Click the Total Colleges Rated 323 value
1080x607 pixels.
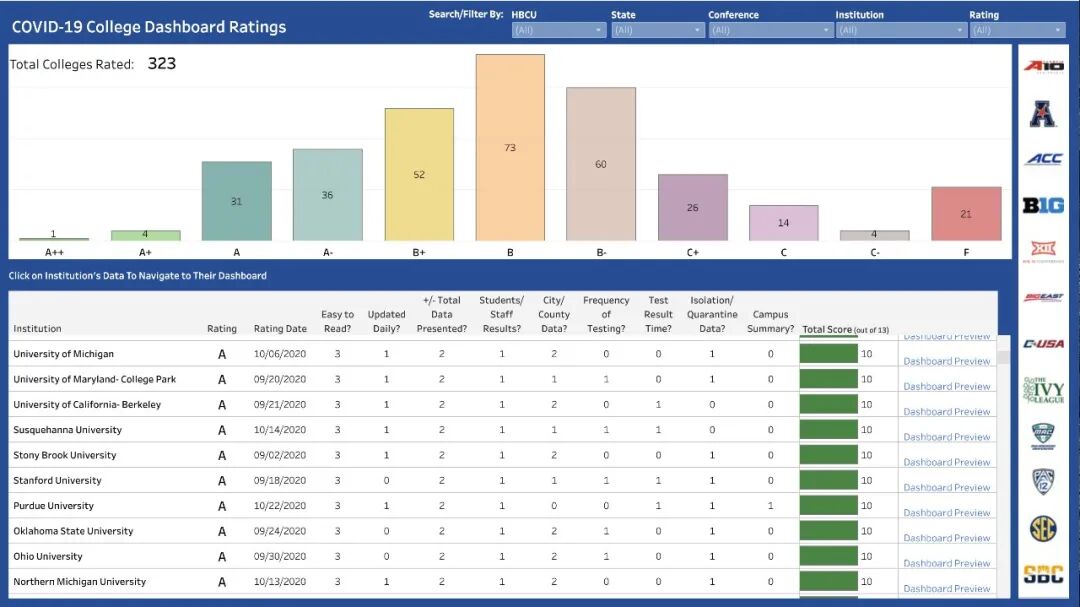tap(162, 63)
